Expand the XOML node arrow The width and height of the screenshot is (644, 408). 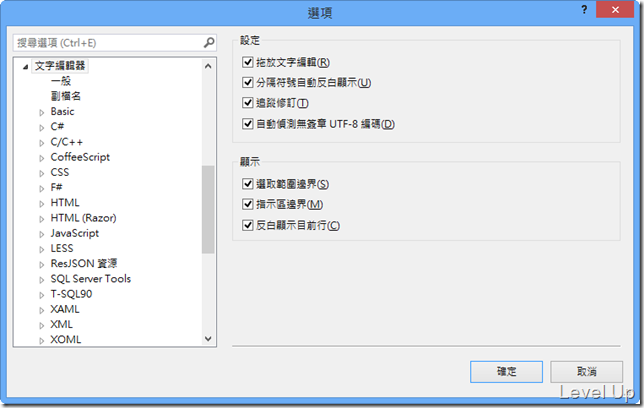(x=41, y=340)
